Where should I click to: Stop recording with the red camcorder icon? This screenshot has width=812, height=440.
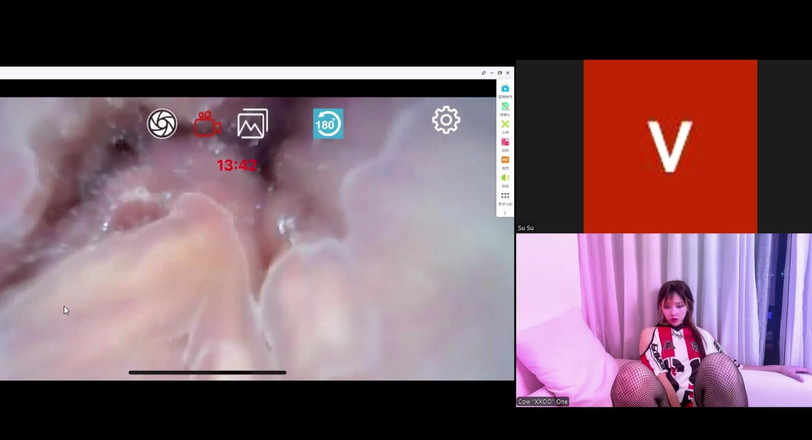207,124
